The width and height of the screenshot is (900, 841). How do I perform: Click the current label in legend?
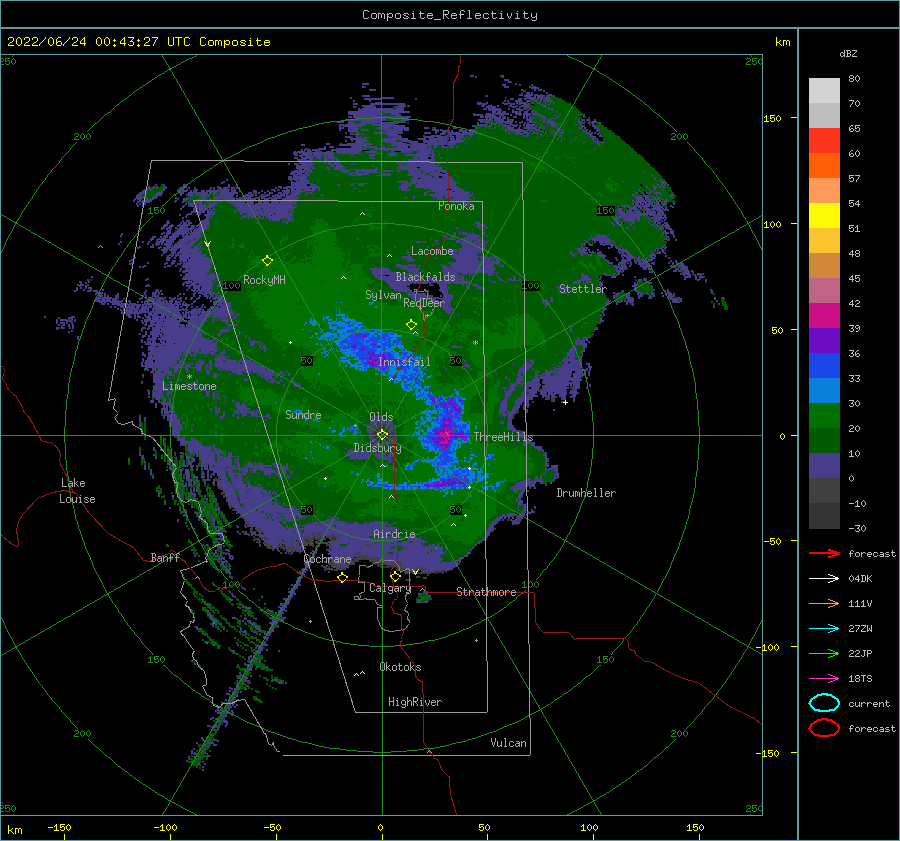coord(869,703)
